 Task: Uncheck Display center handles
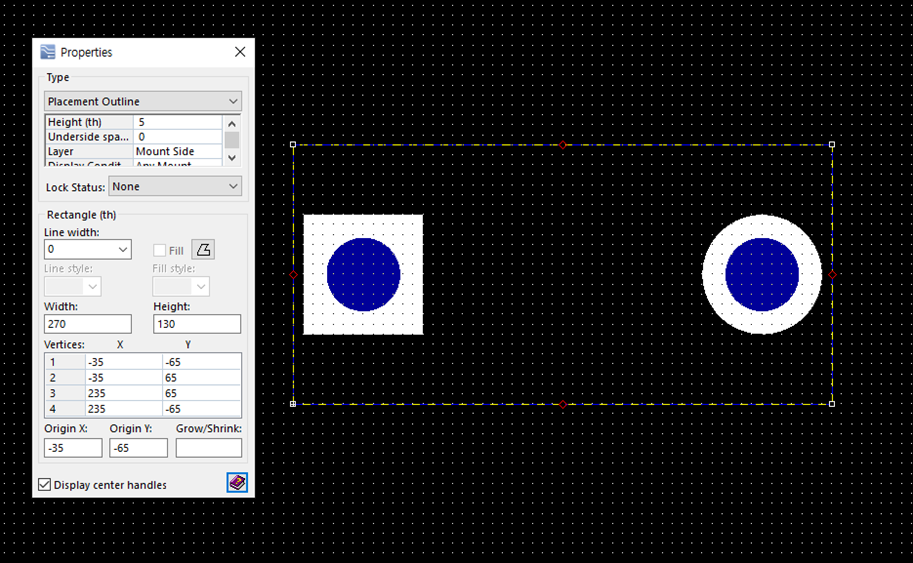(x=45, y=484)
